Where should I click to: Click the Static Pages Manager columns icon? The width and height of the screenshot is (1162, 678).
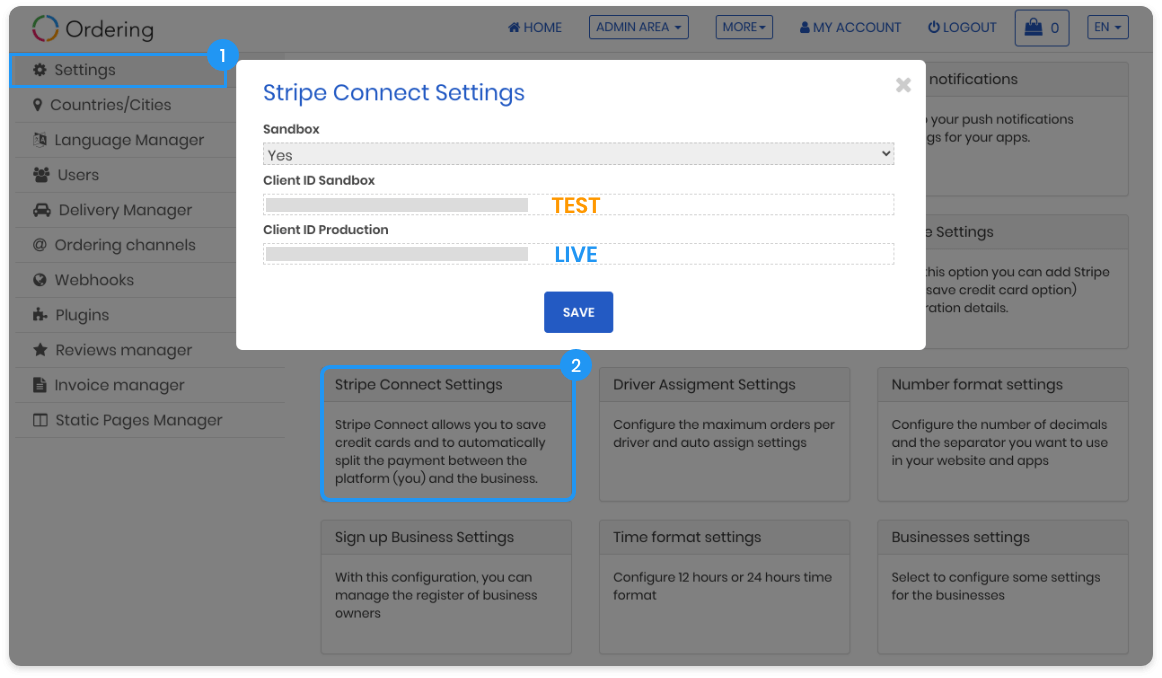[40, 420]
